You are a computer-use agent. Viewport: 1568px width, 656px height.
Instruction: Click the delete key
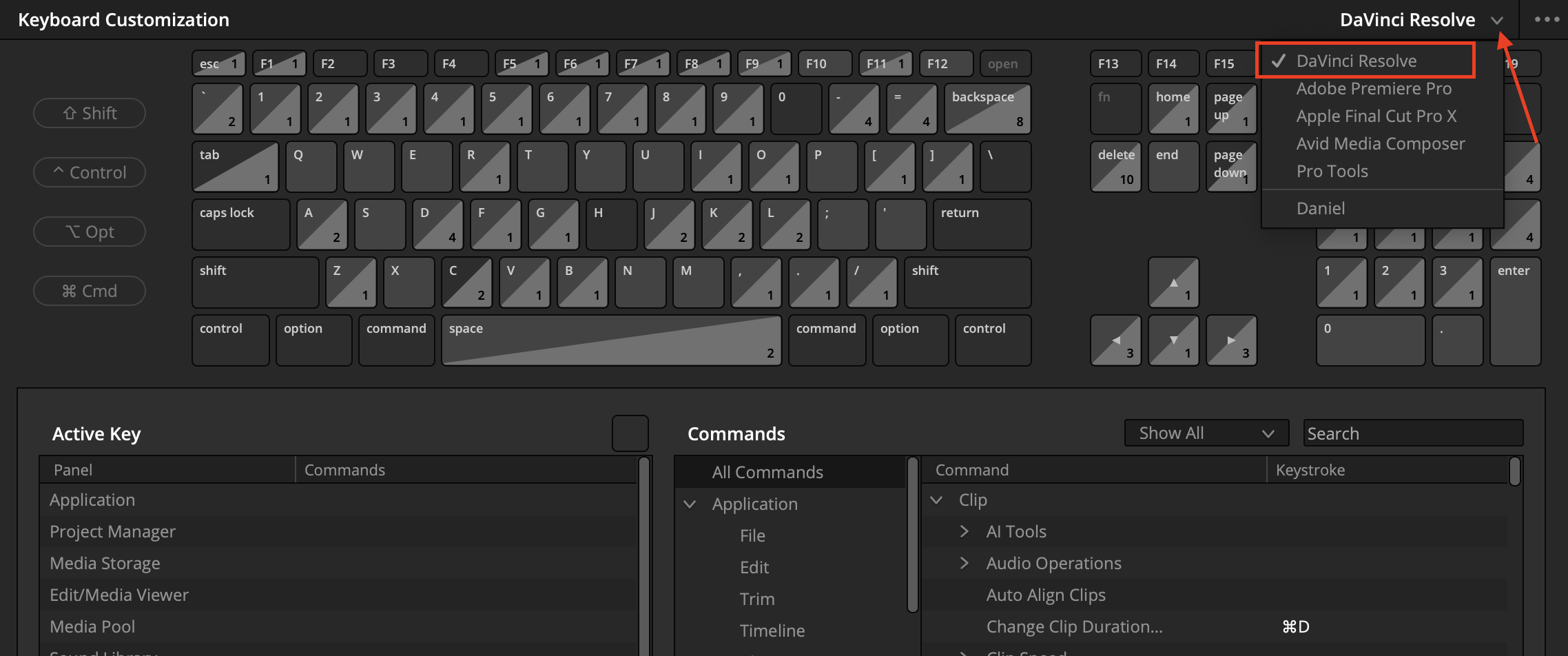click(x=1116, y=167)
